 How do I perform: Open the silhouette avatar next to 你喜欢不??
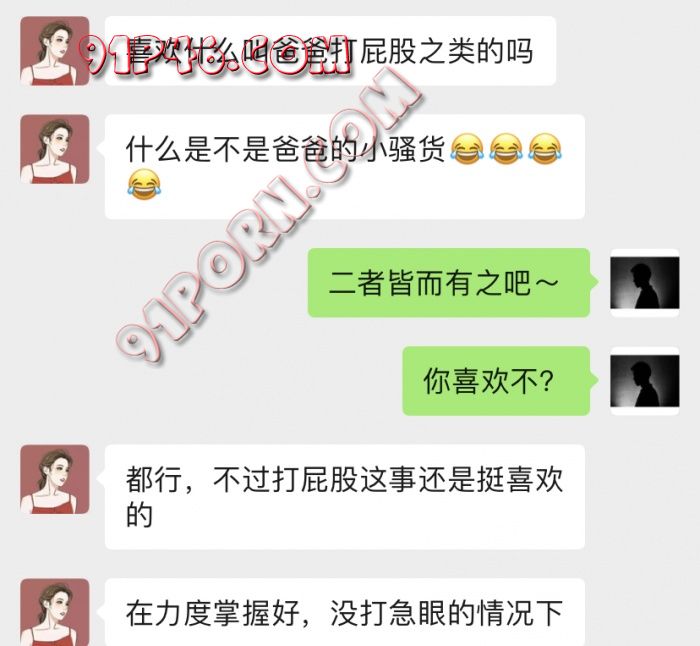(x=645, y=381)
